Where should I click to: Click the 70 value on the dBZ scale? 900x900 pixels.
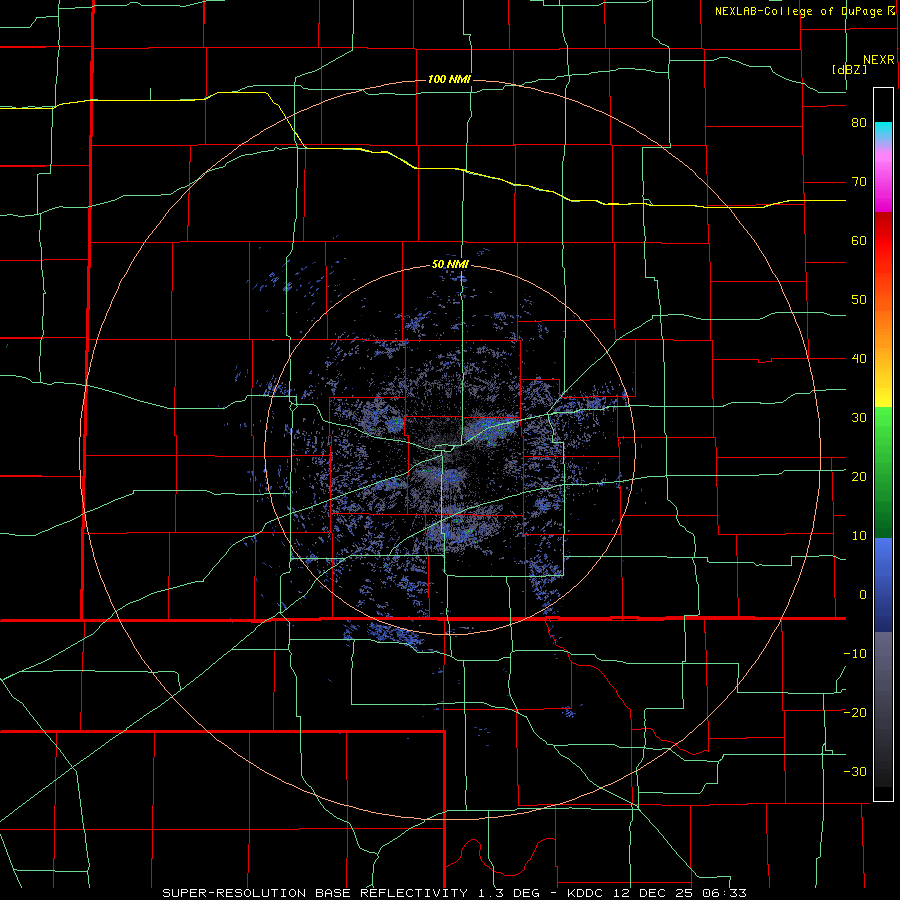coord(859,182)
